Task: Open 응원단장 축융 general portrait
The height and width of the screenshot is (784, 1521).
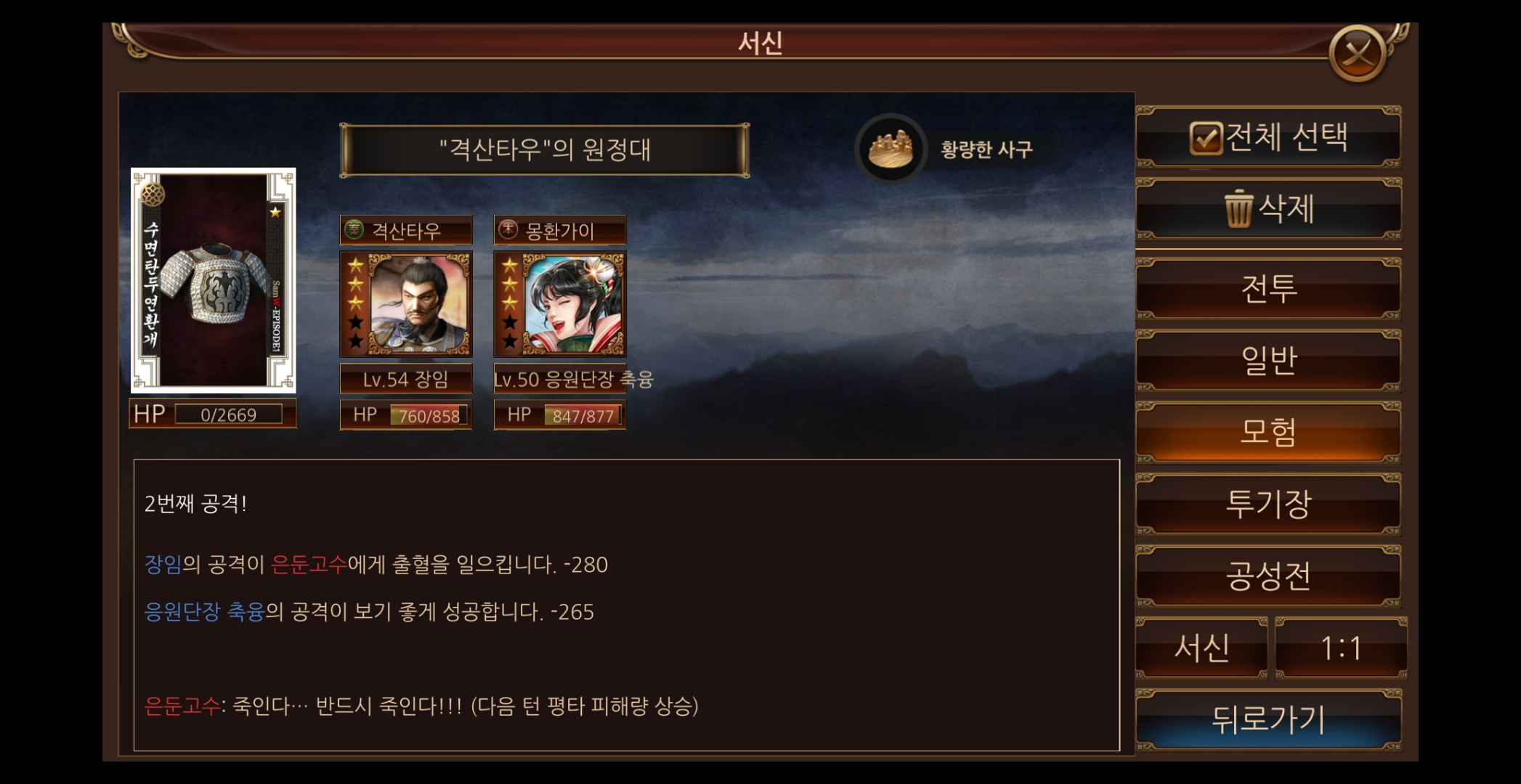Action: (559, 304)
